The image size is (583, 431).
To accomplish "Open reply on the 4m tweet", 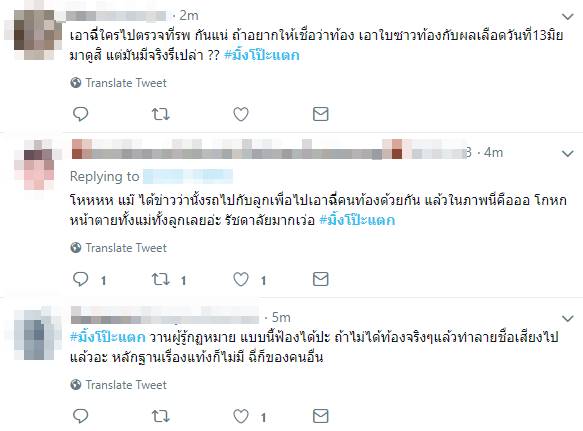I will click(x=80, y=279).
